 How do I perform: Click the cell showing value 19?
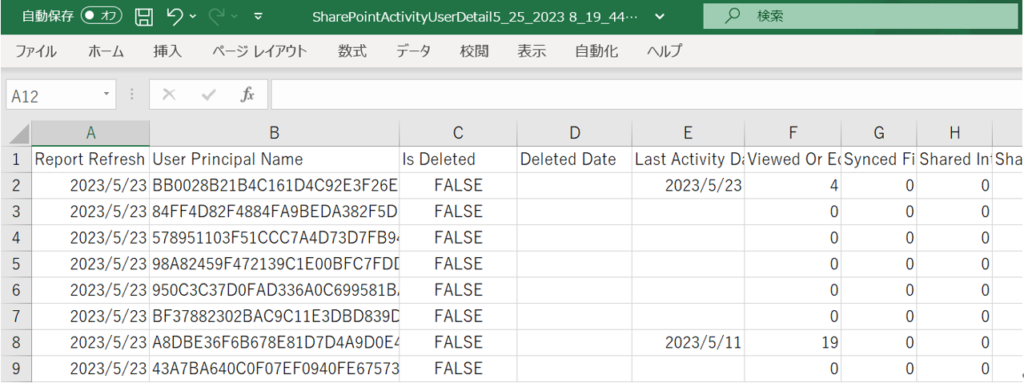point(793,342)
